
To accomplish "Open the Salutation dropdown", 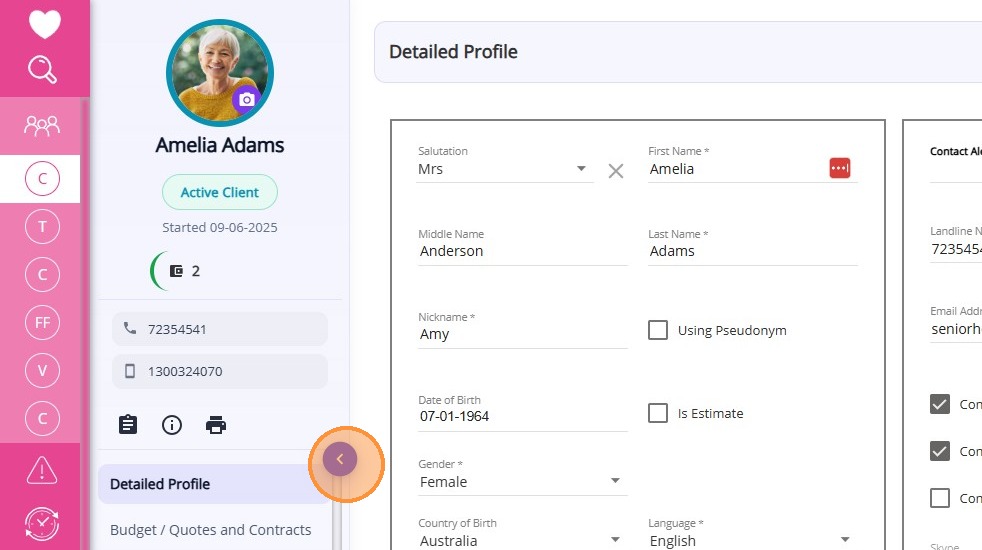I will [581, 169].
